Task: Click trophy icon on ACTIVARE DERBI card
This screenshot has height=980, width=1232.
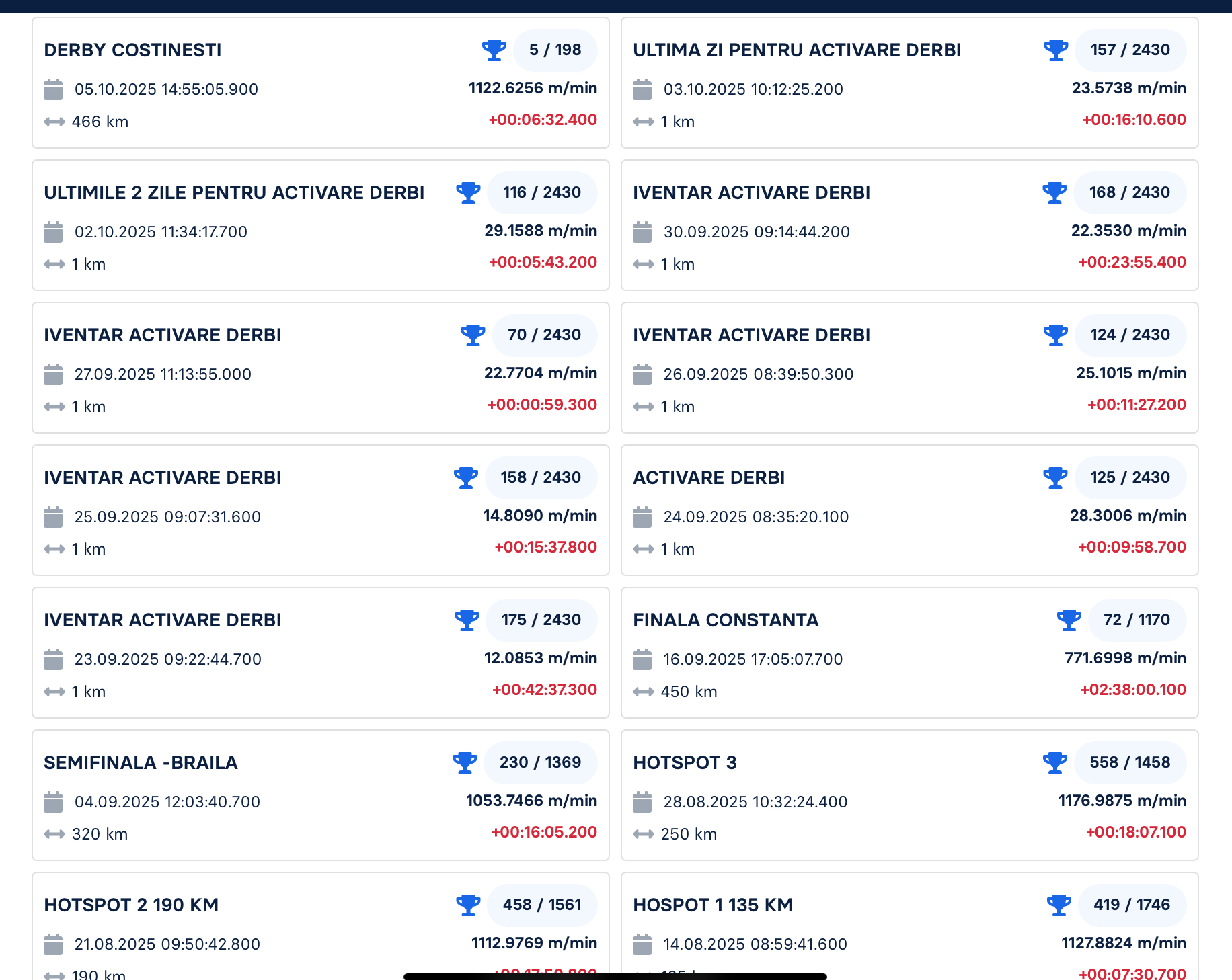Action: [1055, 477]
